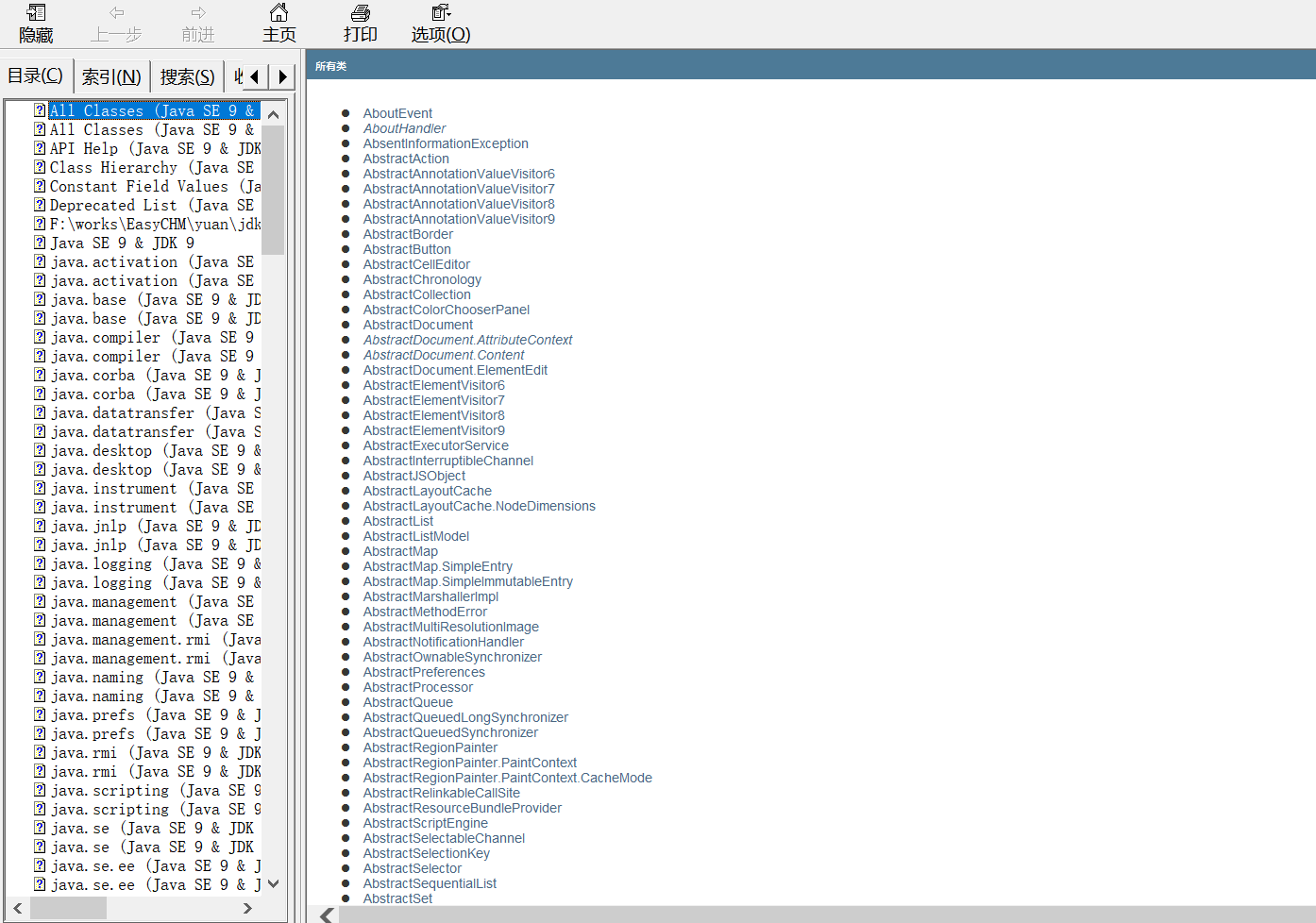Open the AbstractCellEditor link
This screenshot has height=923, width=1316.
tap(416, 264)
